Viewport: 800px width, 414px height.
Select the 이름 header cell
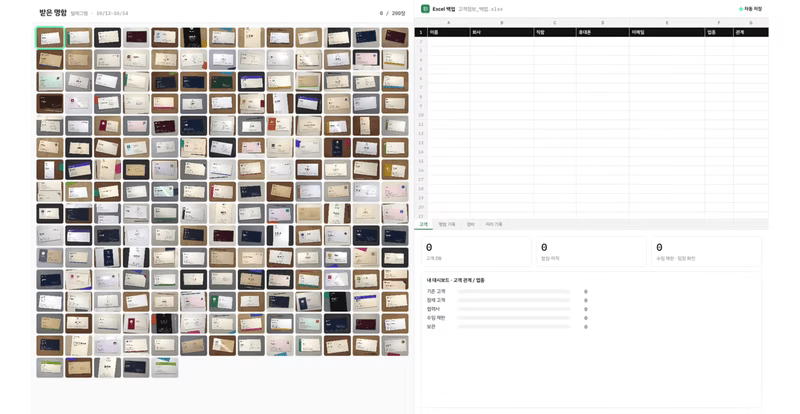[448, 32]
